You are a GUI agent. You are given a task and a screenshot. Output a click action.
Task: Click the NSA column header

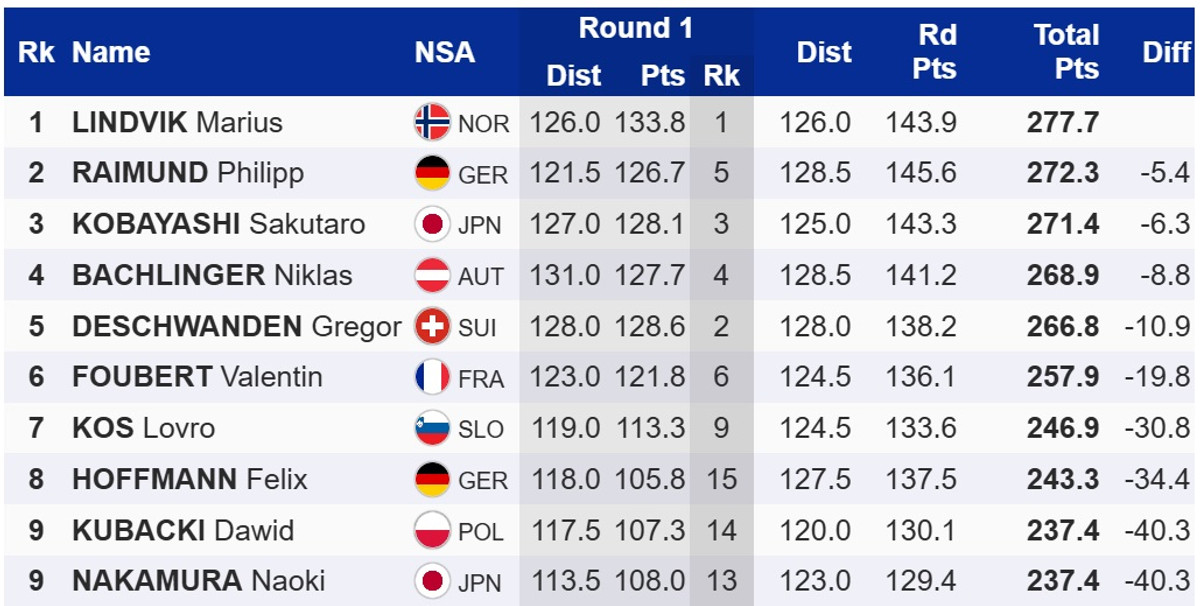click(x=445, y=52)
